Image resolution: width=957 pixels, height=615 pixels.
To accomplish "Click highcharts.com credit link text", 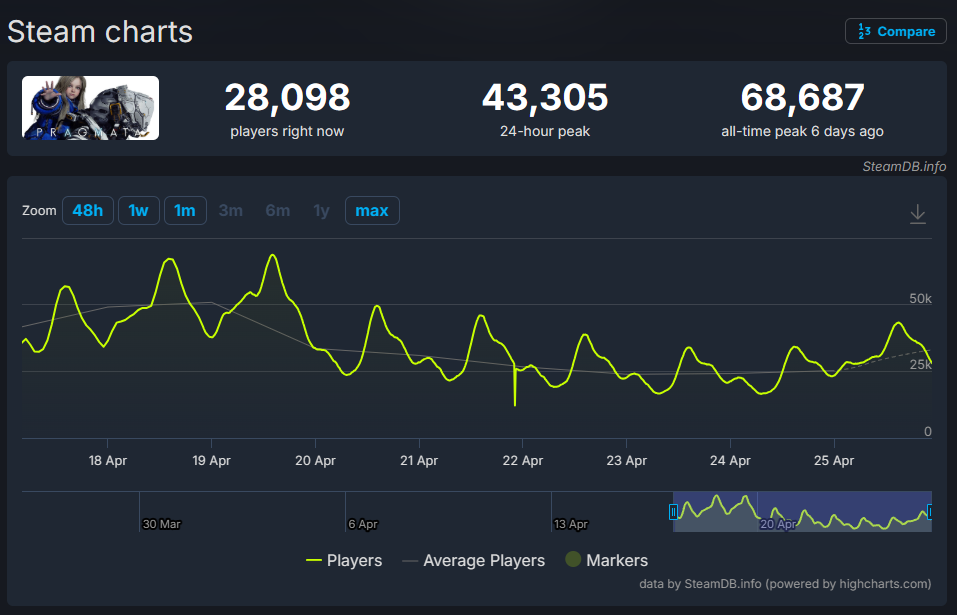I will [x=884, y=584].
